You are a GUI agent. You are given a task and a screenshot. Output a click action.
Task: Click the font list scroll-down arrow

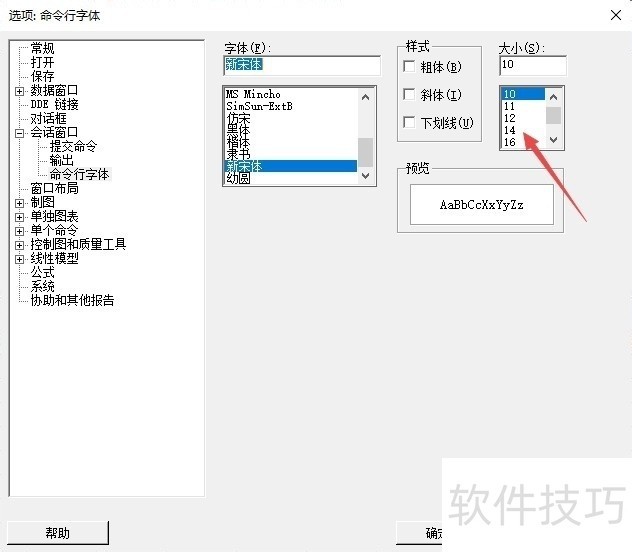366,176
